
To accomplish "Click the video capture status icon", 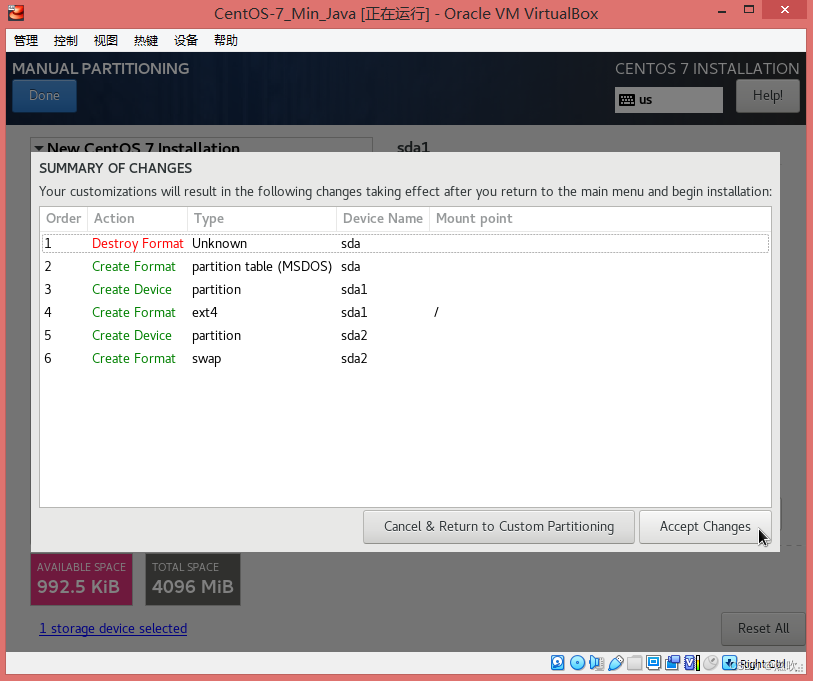I will click(x=673, y=662).
